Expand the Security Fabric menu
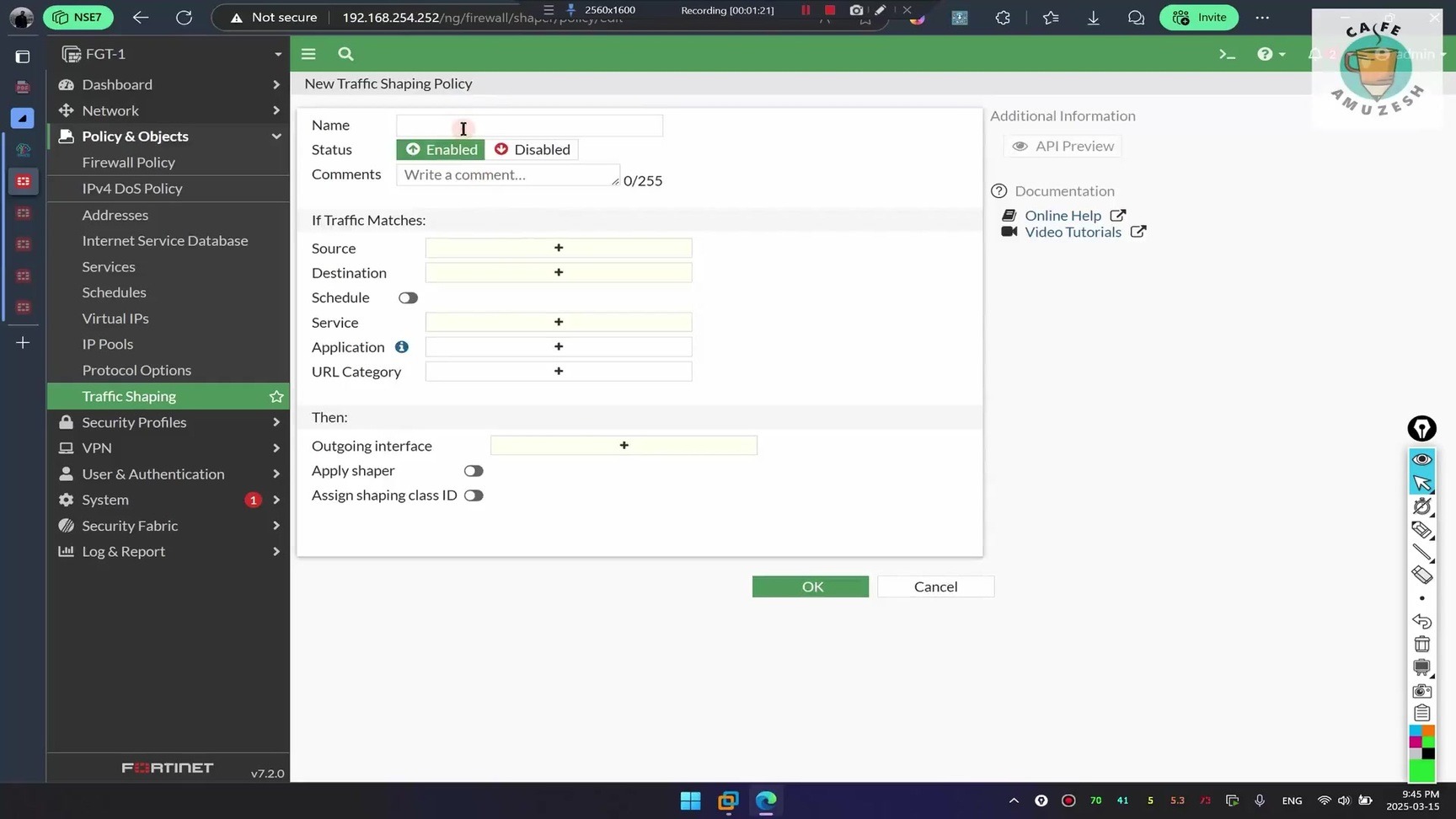Image resolution: width=1456 pixels, height=819 pixels. (x=169, y=526)
